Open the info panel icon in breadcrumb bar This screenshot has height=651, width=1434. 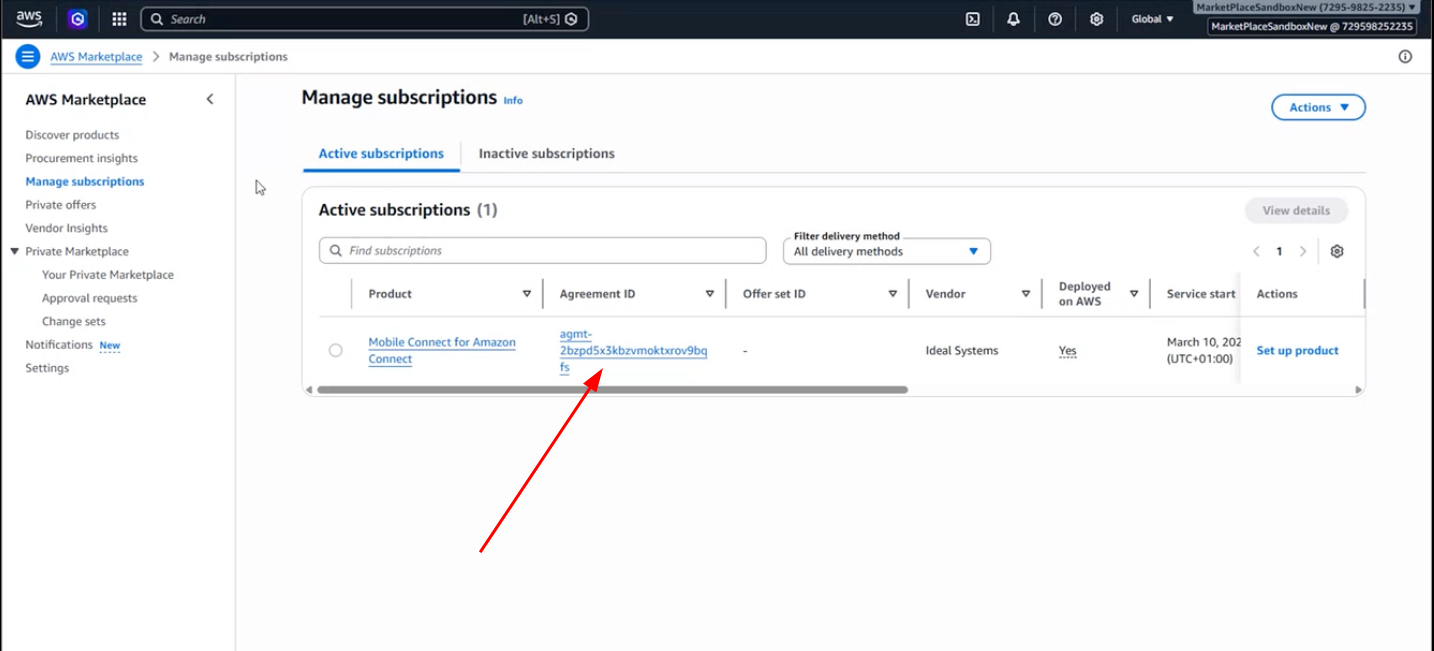pyautogui.click(x=1405, y=57)
